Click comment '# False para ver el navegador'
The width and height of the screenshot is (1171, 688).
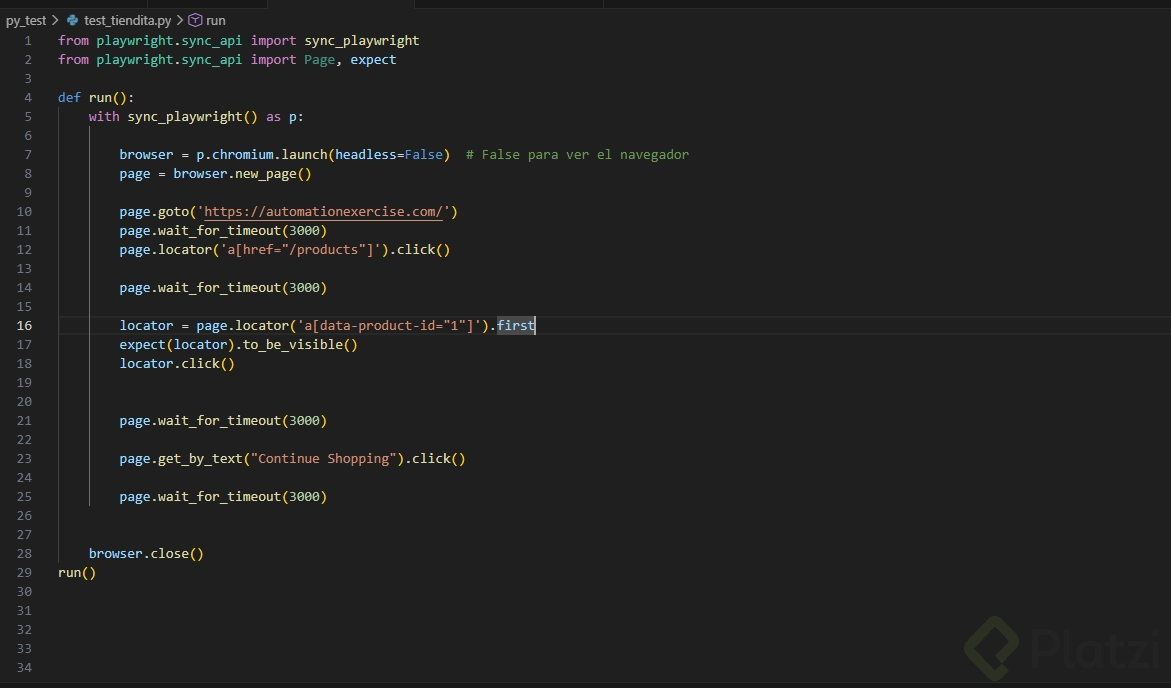(577, 155)
